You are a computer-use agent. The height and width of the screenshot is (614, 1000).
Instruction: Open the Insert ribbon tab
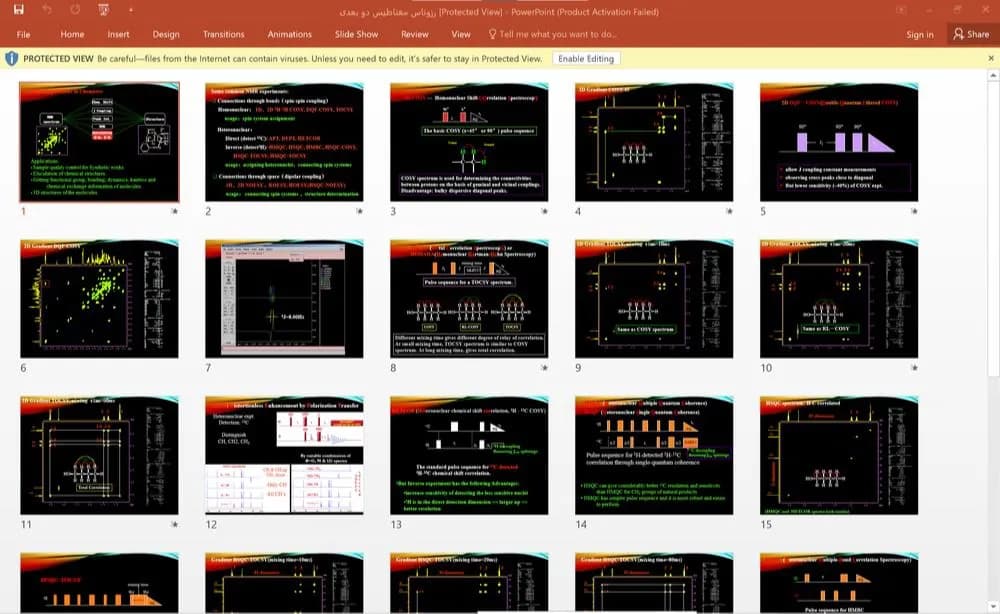pyautogui.click(x=118, y=34)
